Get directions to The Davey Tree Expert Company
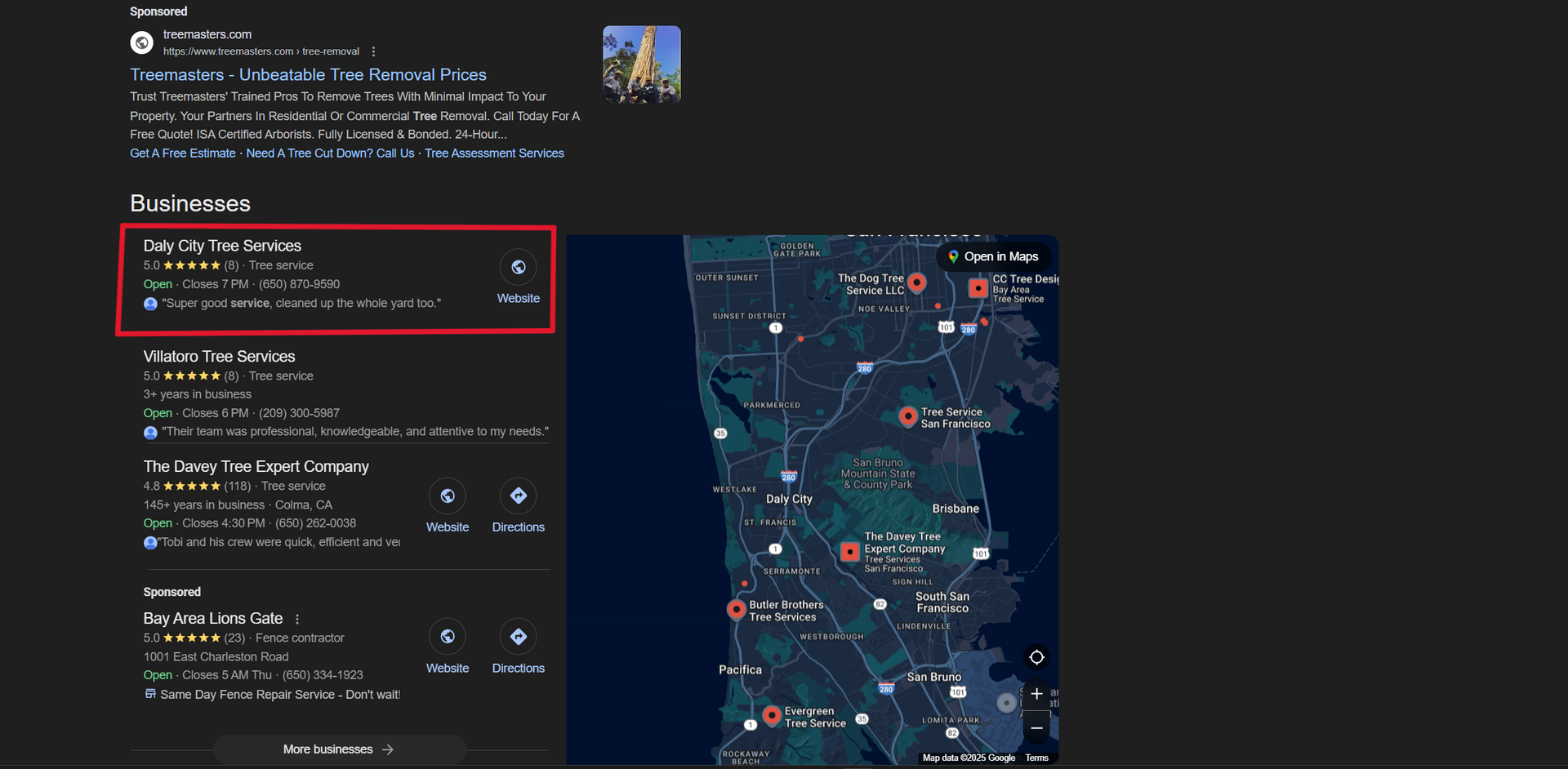This screenshot has width=1568, height=769. 519,496
